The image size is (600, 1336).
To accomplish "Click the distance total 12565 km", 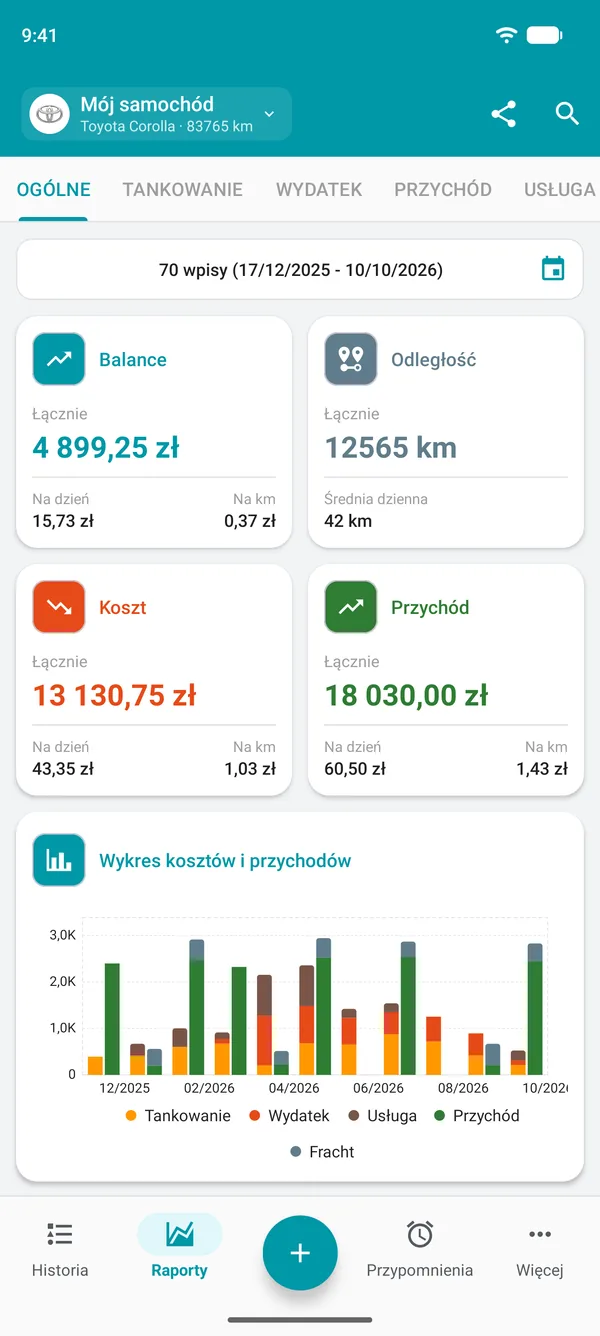I will [391, 447].
